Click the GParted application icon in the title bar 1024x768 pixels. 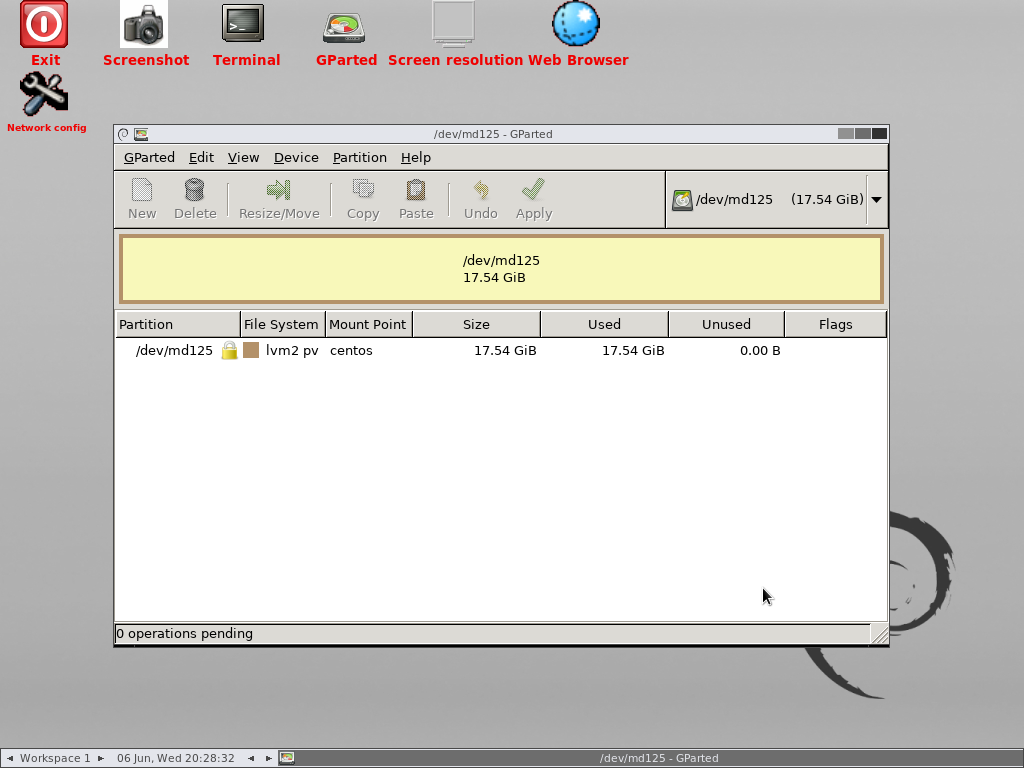point(141,134)
